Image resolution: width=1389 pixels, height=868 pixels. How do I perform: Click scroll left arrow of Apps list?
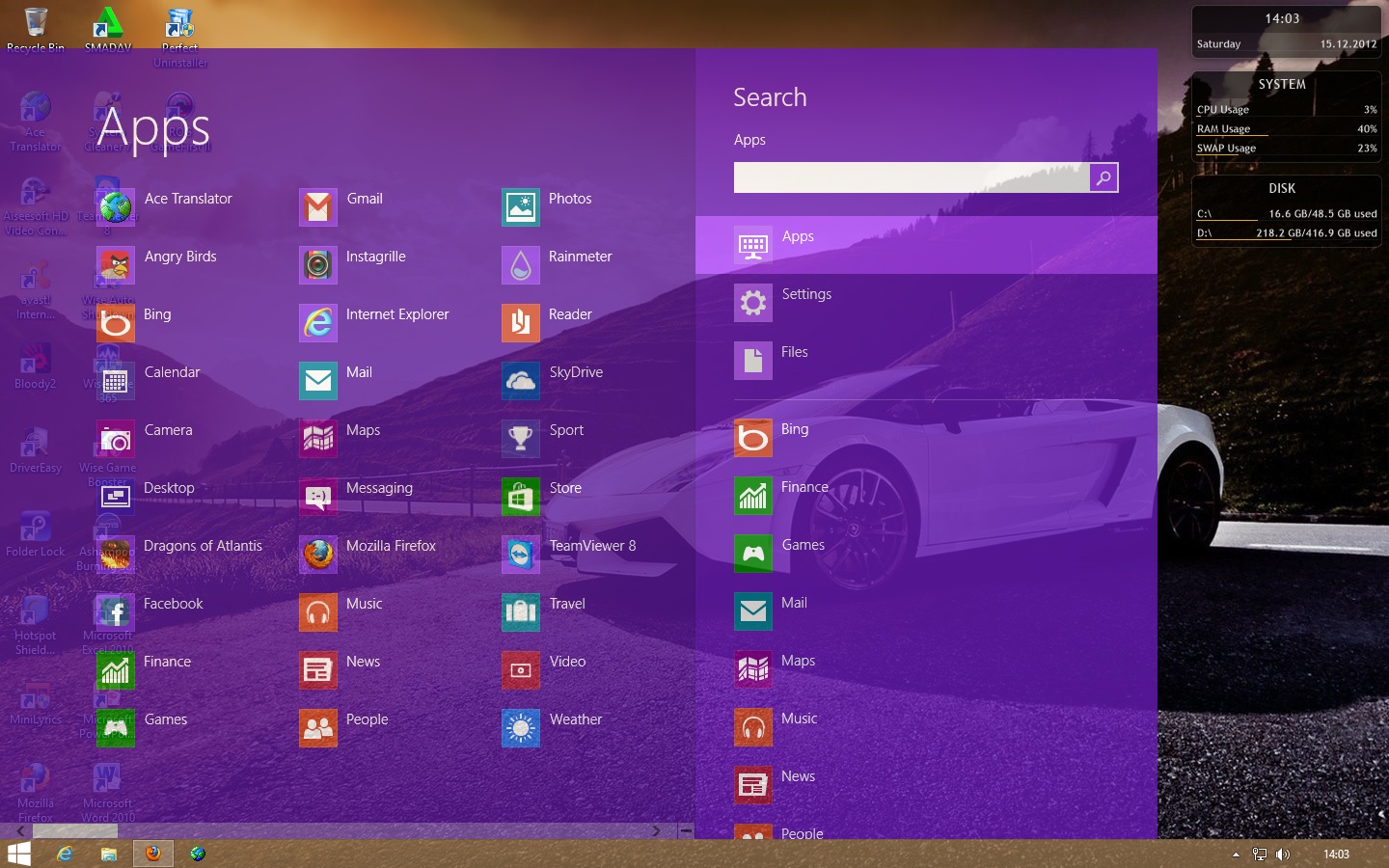(20, 830)
